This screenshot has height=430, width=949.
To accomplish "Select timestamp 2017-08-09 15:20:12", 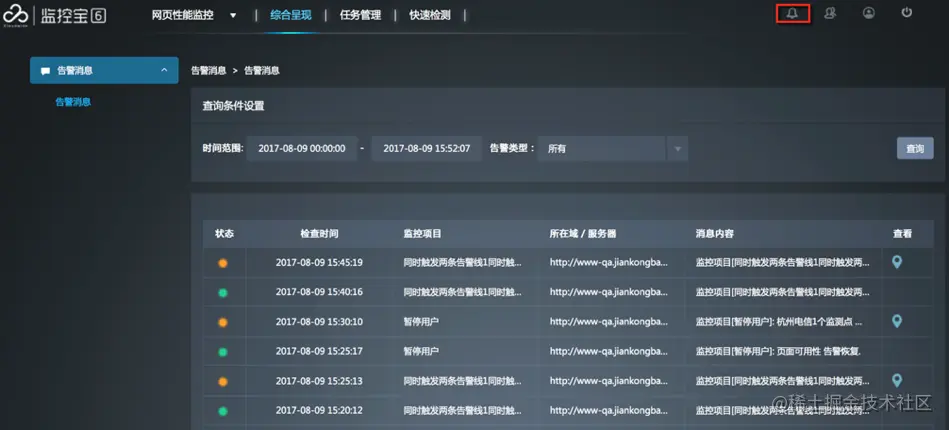I will coord(319,411).
